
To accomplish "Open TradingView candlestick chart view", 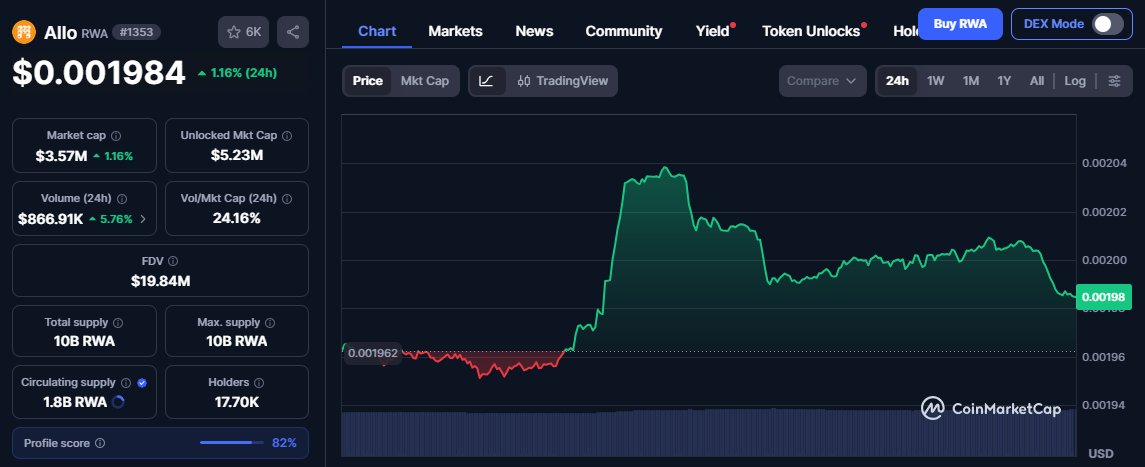I will [563, 81].
